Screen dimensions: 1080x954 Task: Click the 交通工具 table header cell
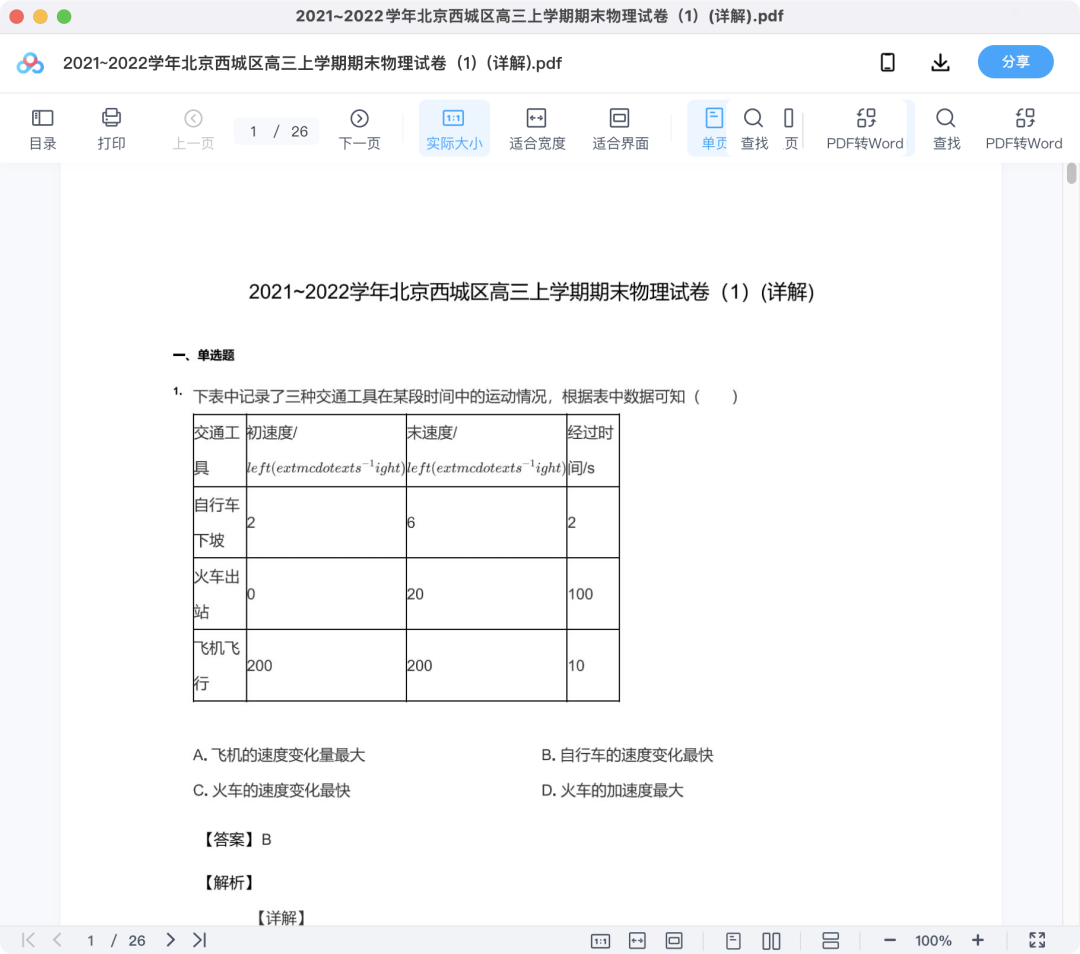tap(219, 450)
